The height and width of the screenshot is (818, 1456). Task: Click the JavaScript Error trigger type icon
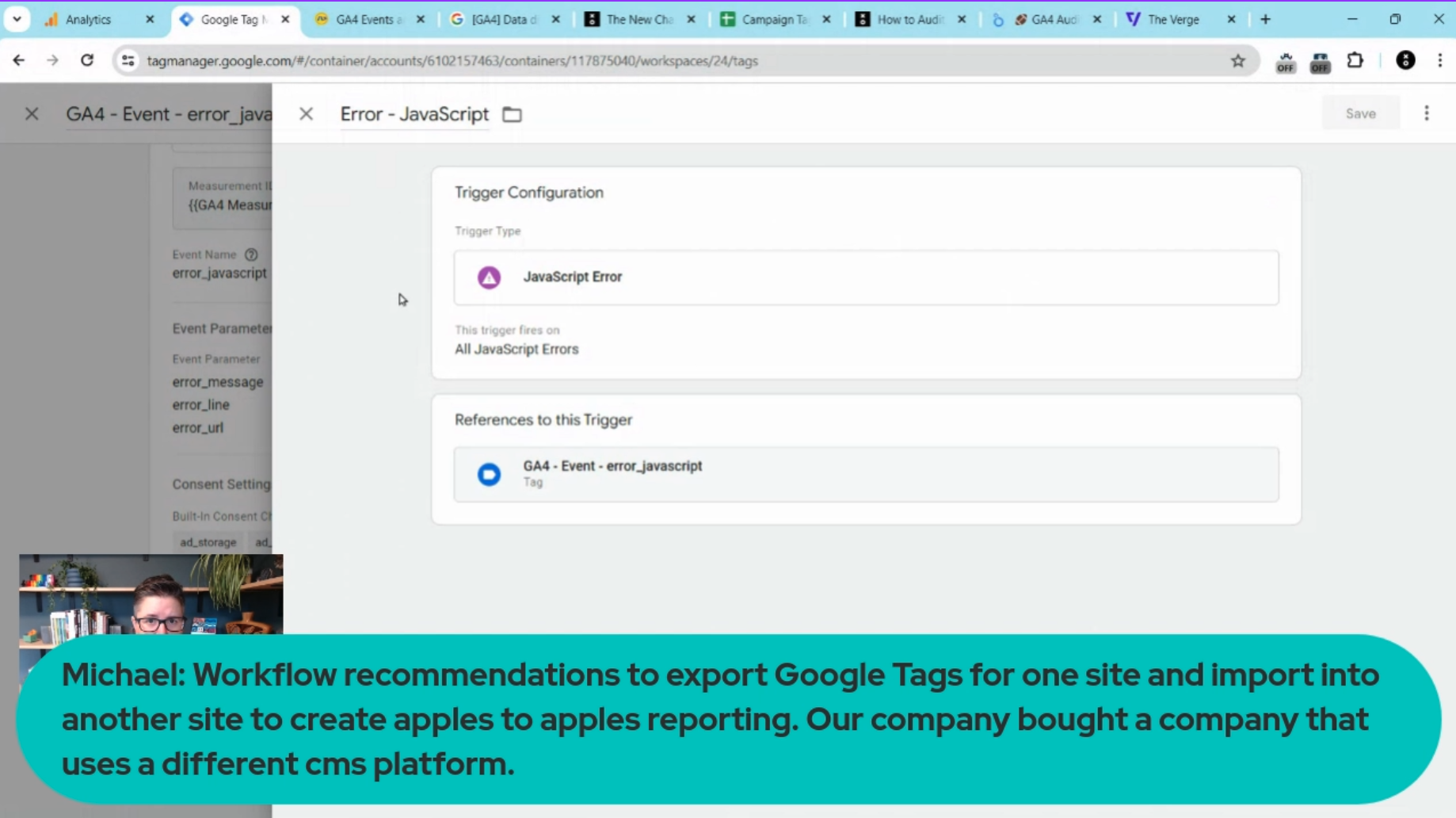[x=489, y=277]
